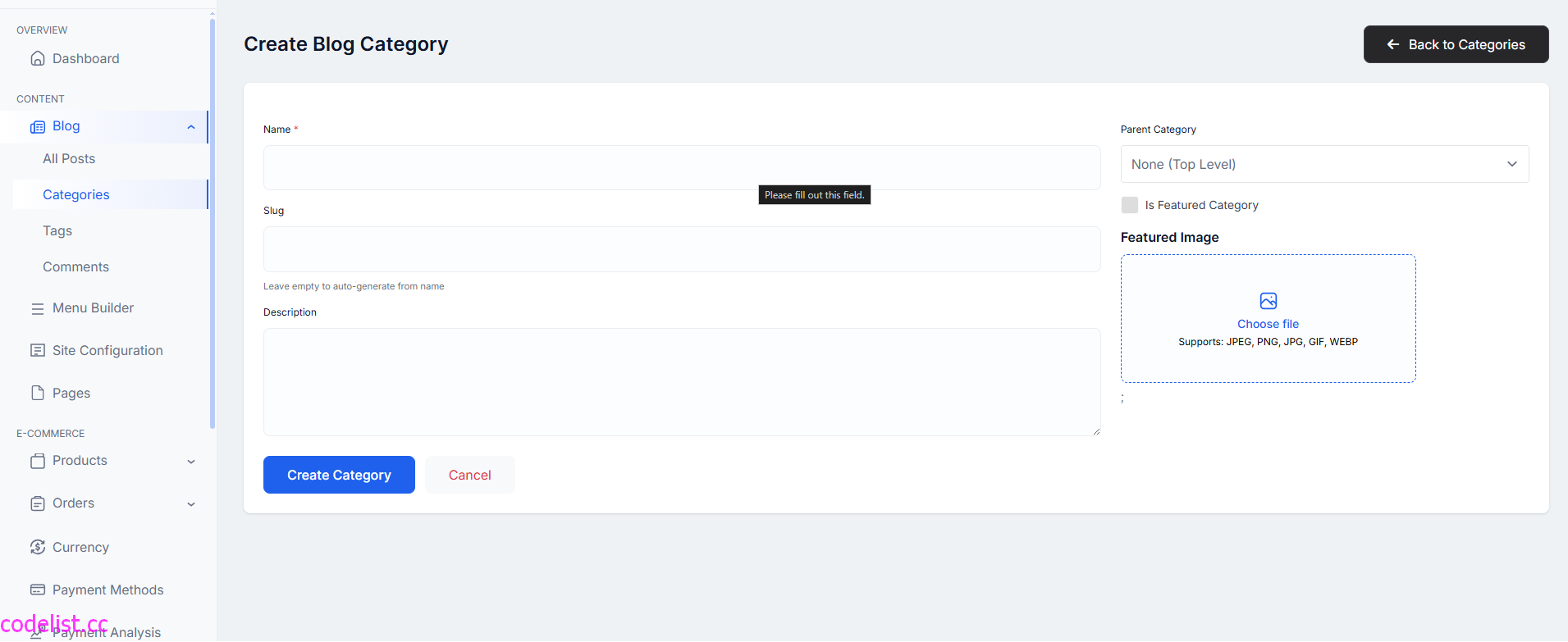1568x642 pixels.
Task: Open Currency menu item
Action: pos(80,547)
